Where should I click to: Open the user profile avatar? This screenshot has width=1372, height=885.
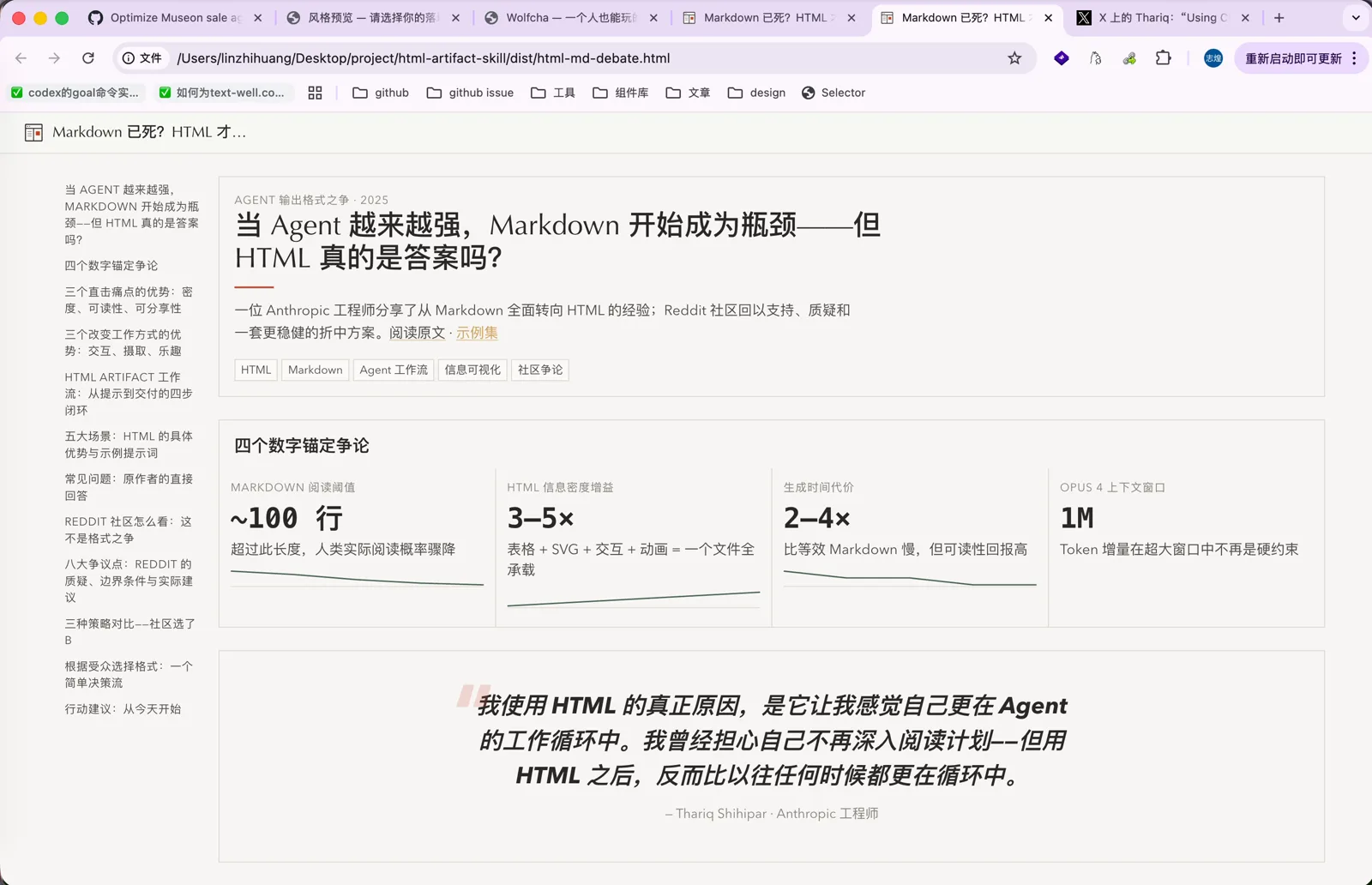(x=1213, y=58)
